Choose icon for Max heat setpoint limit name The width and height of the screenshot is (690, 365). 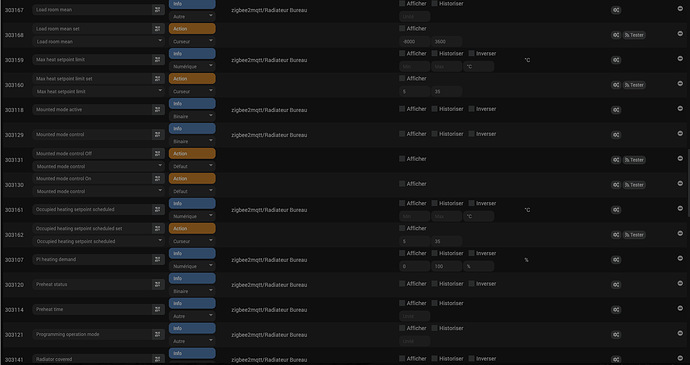[158, 59]
